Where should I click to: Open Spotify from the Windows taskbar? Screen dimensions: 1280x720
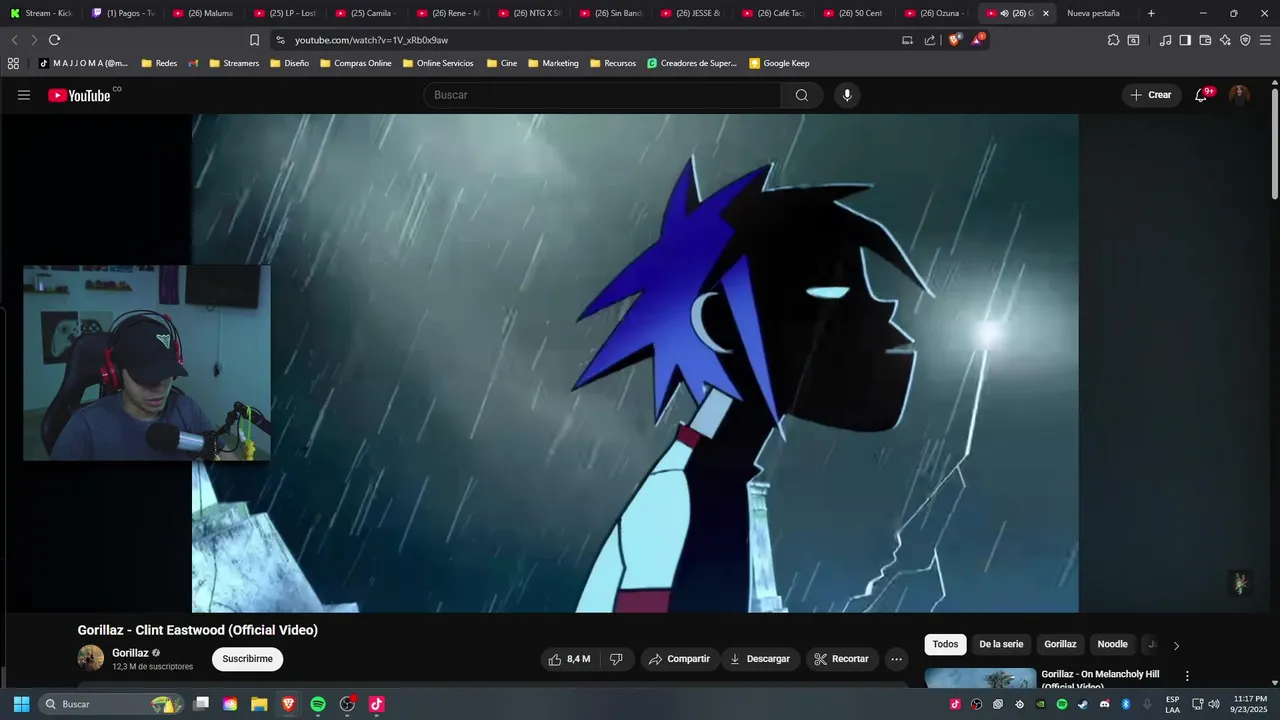coord(318,704)
